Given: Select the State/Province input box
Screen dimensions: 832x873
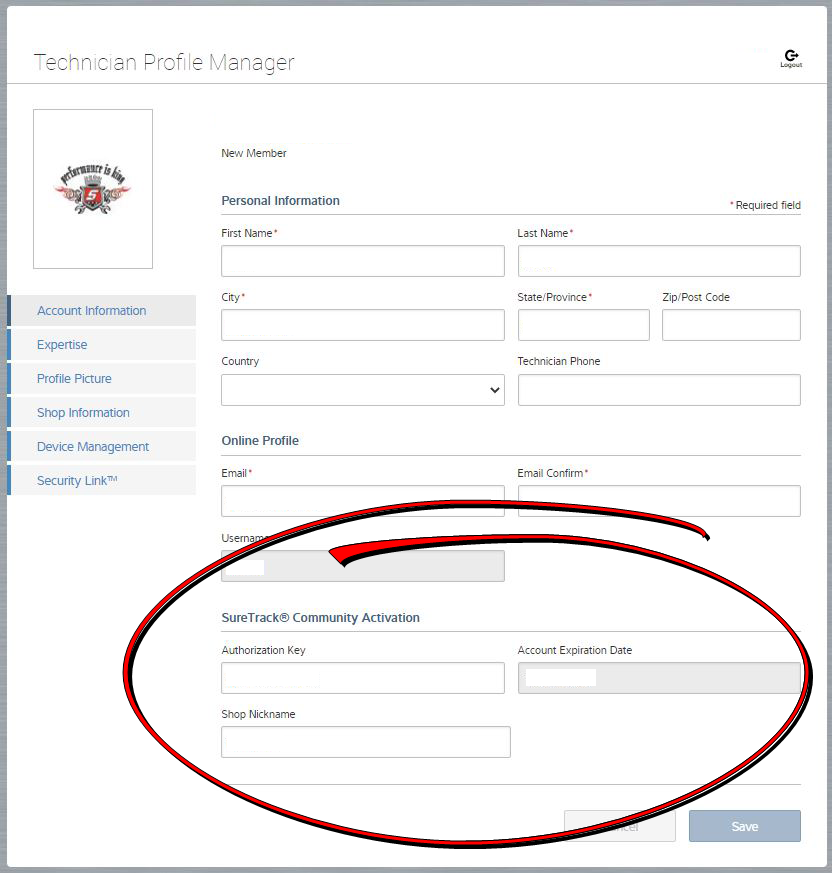Looking at the screenshot, I should click(x=583, y=325).
